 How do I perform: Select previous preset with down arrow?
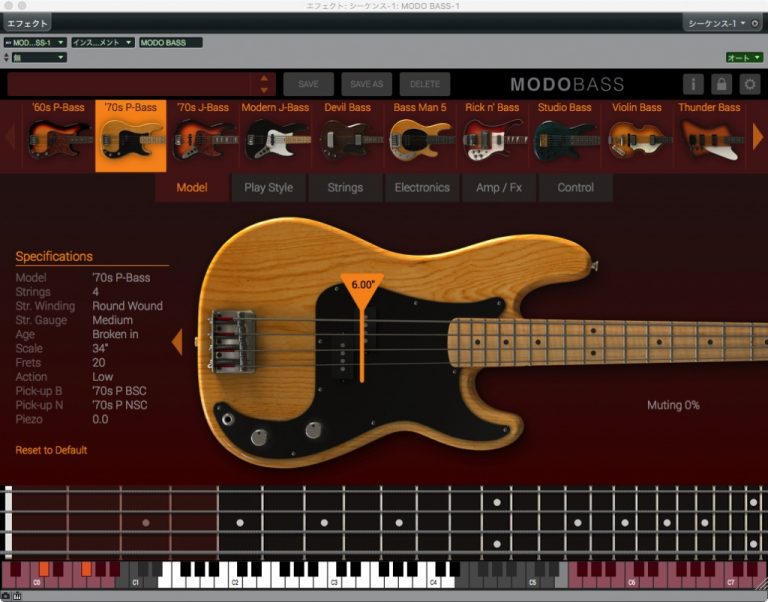[x=264, y=90]
